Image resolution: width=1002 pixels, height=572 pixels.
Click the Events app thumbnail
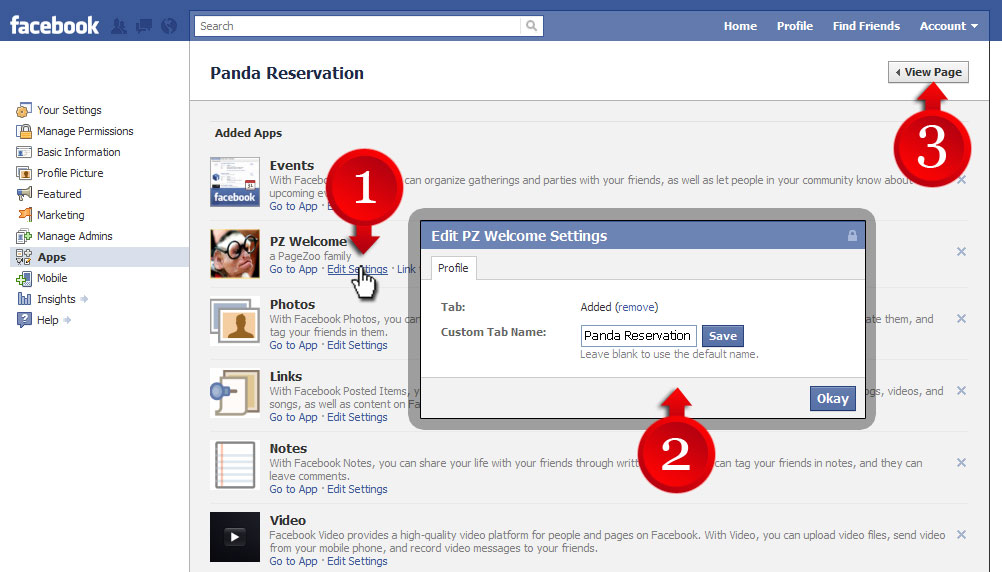pos(235,182)
